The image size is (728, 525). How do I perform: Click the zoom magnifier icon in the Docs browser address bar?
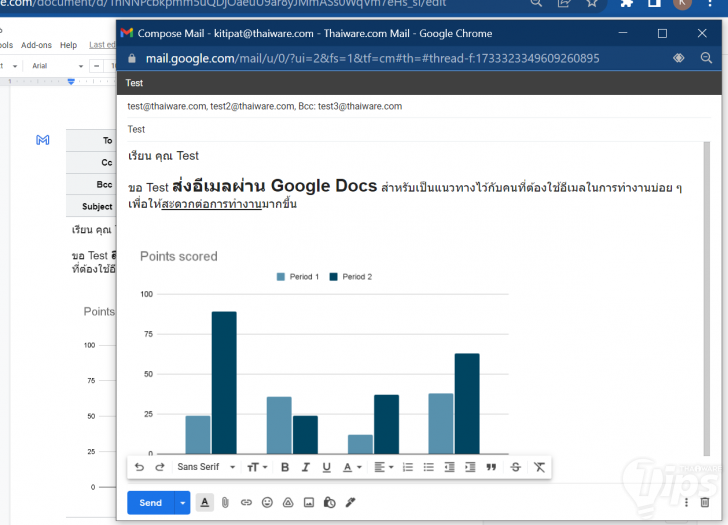536,3
